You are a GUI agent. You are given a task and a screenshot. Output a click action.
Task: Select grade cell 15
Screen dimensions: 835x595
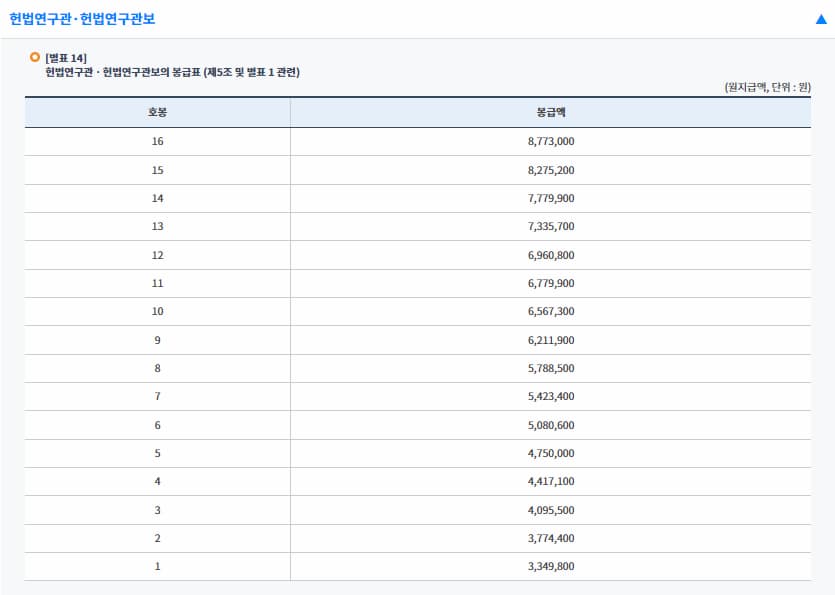158,170
